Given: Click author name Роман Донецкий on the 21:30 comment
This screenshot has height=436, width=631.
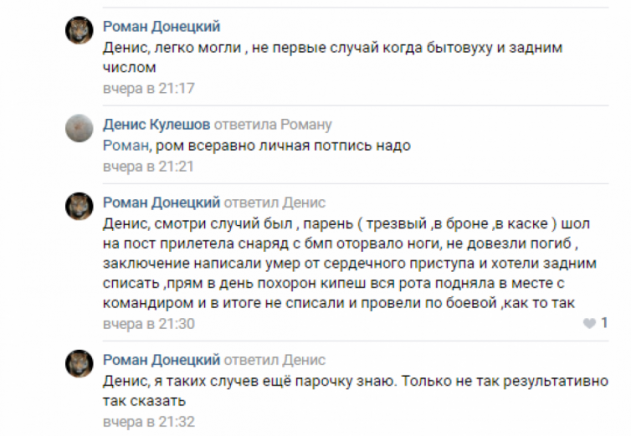Looking at the screenshot, I should pyautogui.click(x=162, y=201).
